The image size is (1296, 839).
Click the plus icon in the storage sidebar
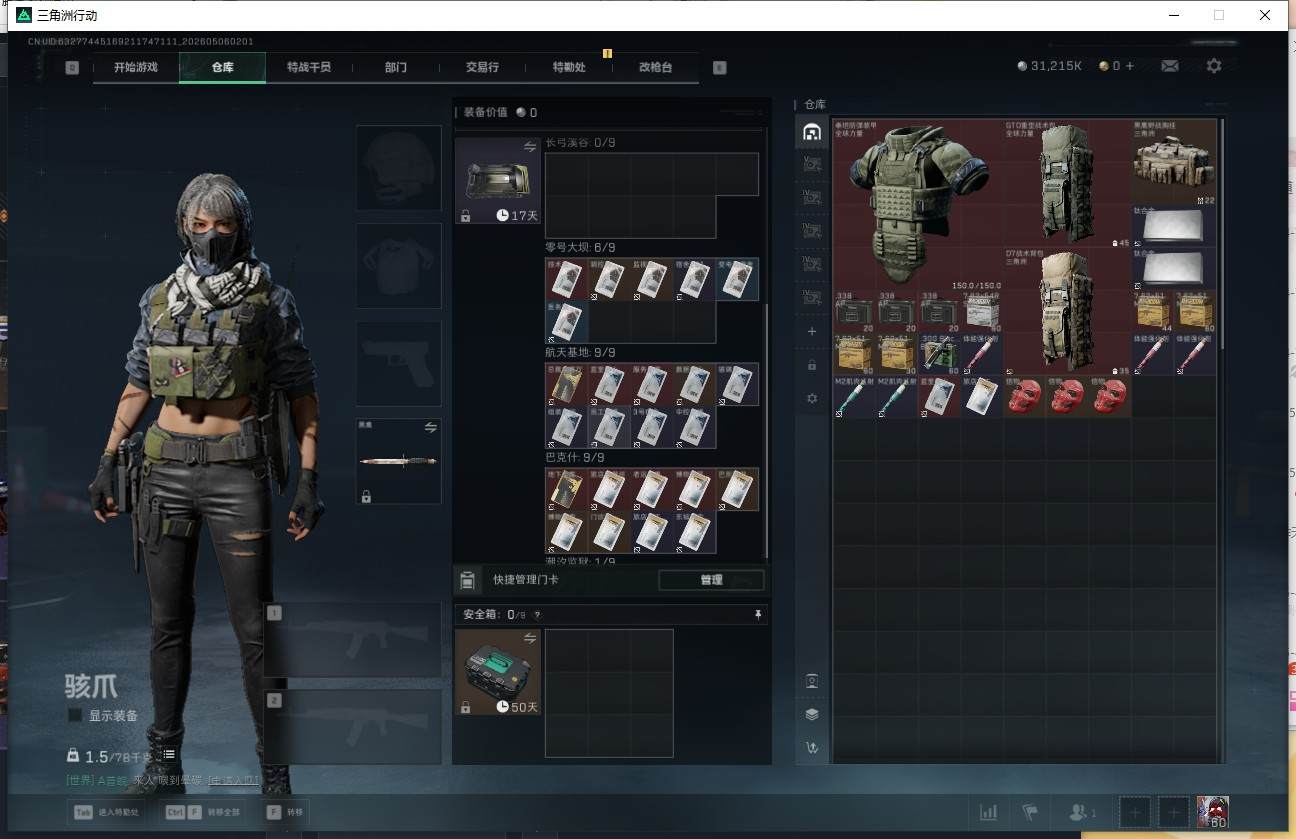coord(812,331)
